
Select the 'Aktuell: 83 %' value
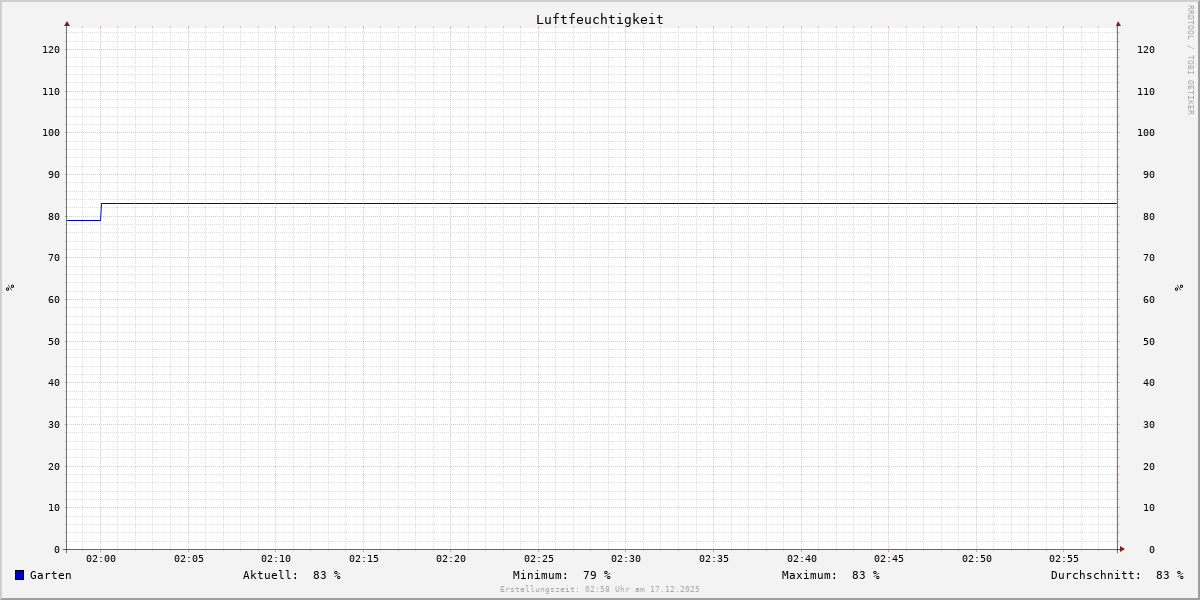click(292, 575)
